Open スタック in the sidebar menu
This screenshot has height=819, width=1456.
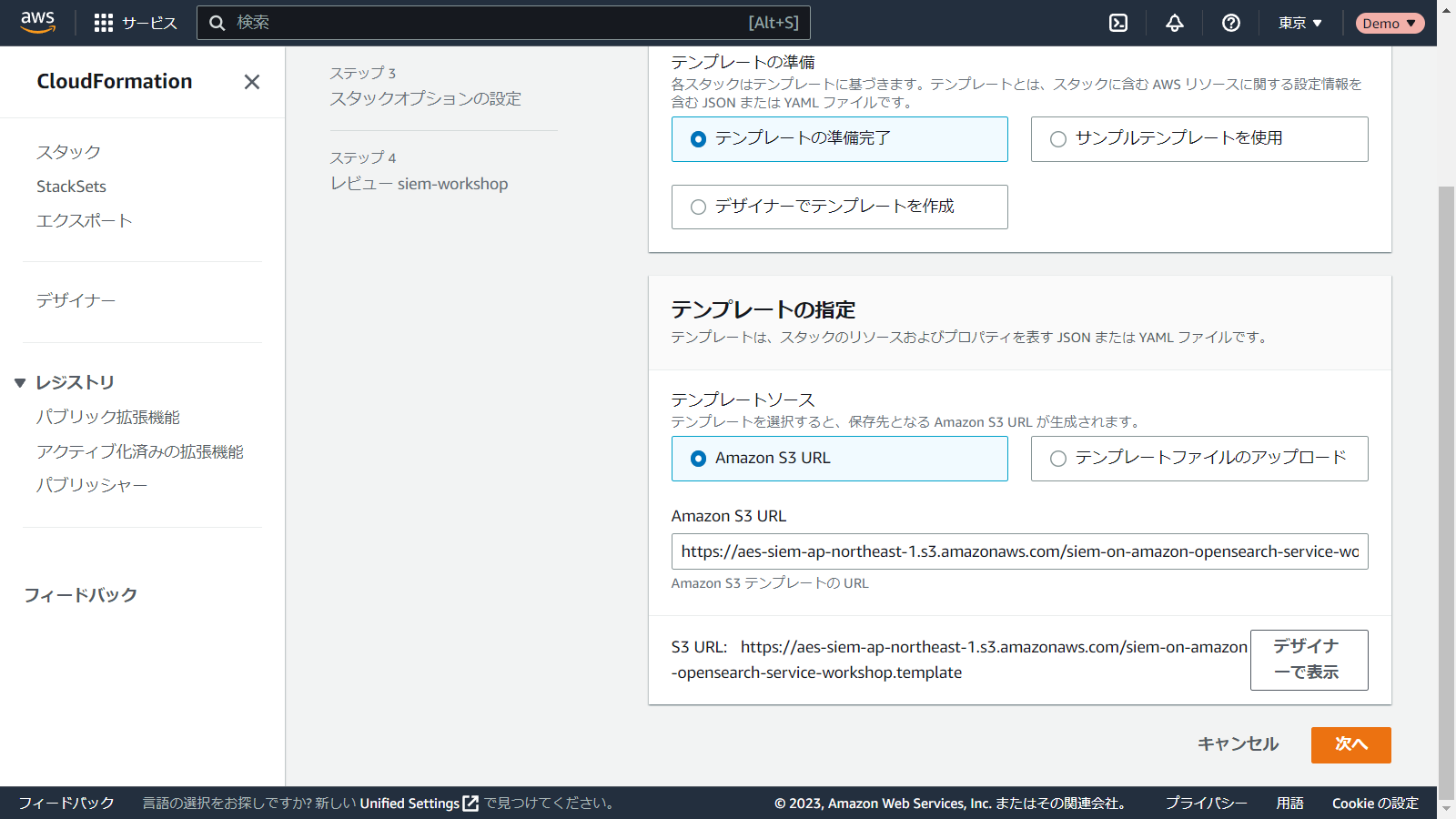coord(68,152)
